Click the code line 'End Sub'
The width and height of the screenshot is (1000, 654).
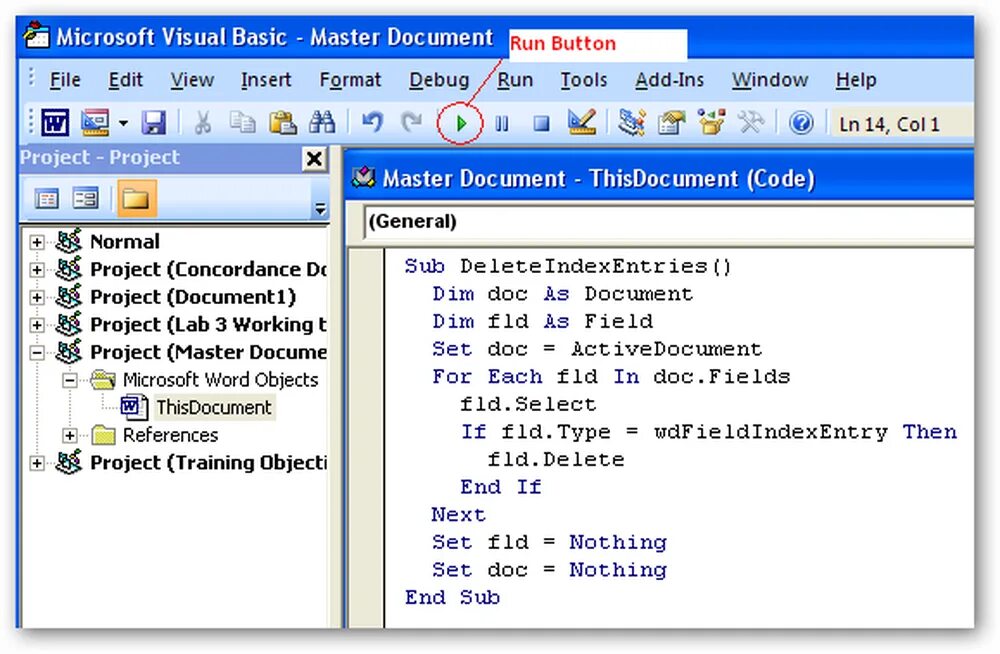(452, 597)
